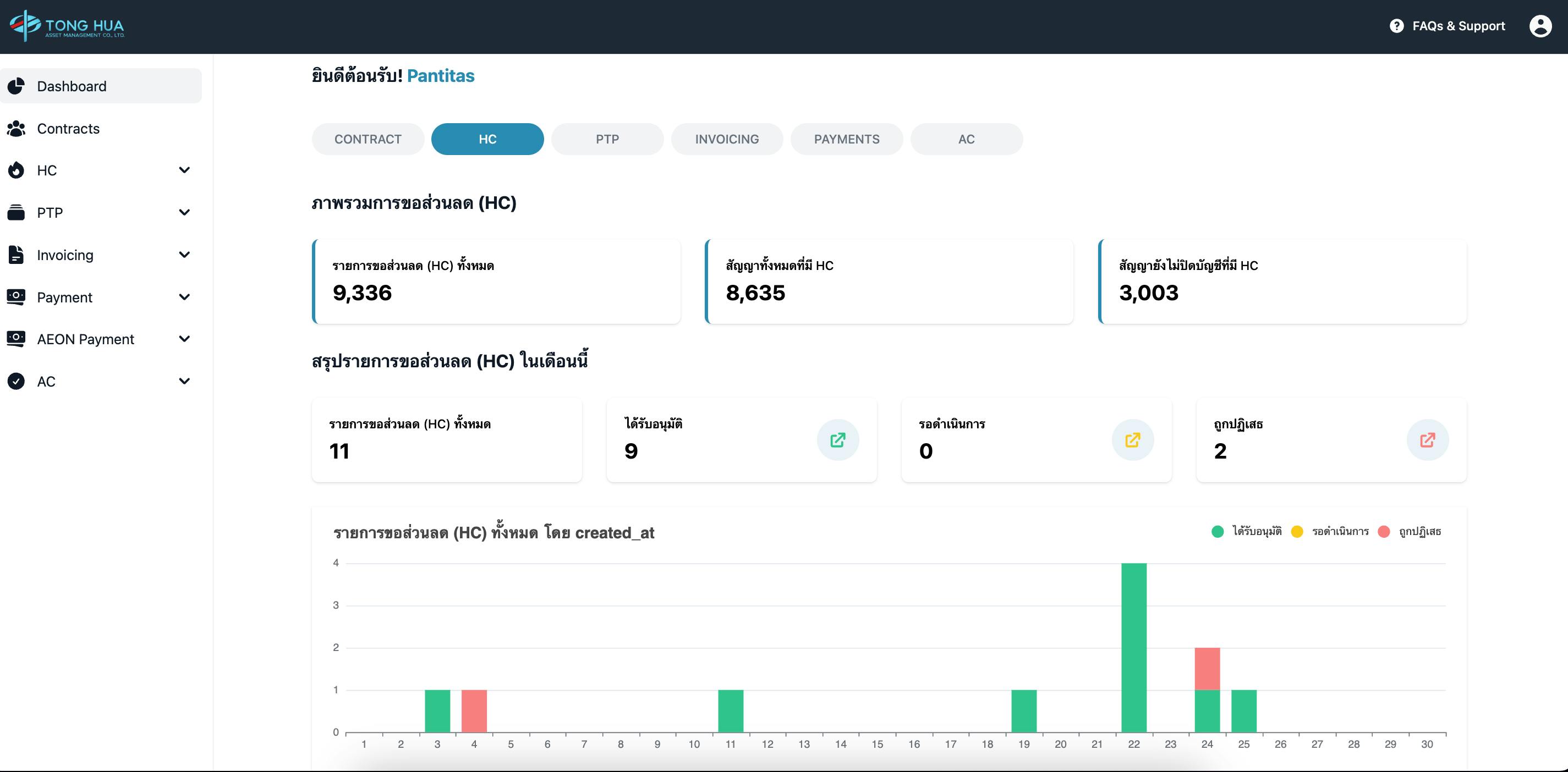1568x772 pixels.
Task: Click the green bar for day 11
Action: [x=731, y=710]
